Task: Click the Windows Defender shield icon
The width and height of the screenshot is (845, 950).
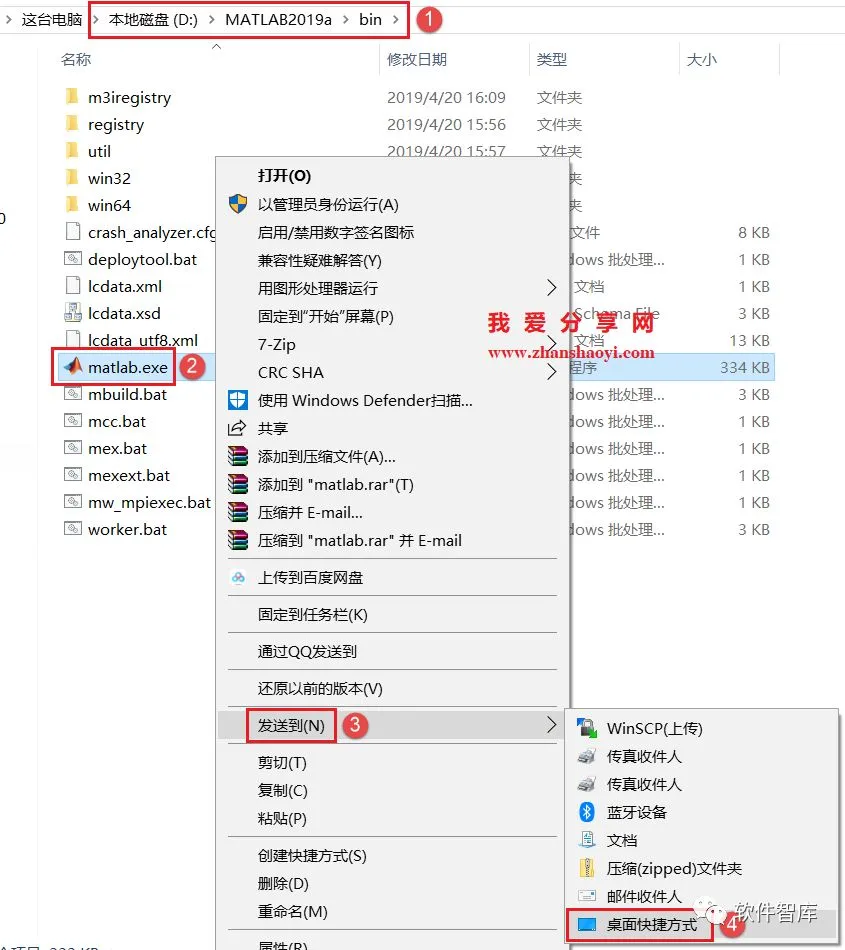Action: [x=237, y=400]
